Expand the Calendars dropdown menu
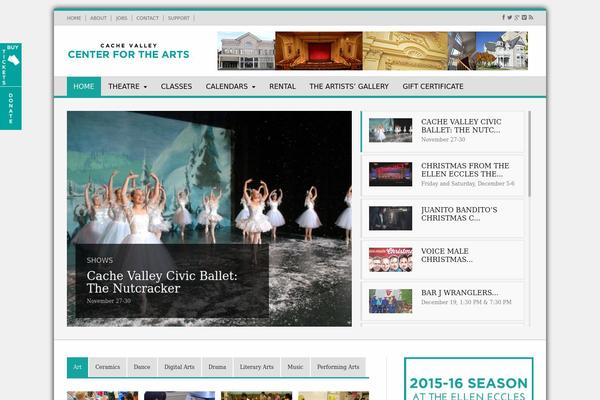This screenshot has height=400, width=600. pos(230,87)
